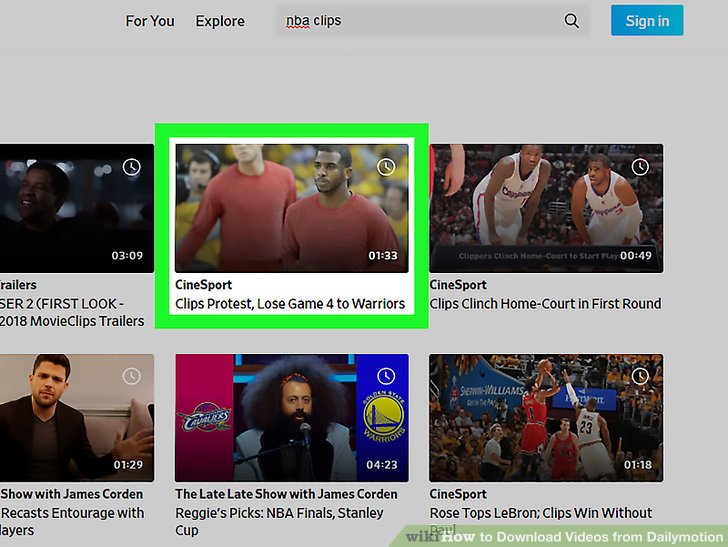This screenshot has width=728, height=547.
Task: Open the 01:18 Rose vs LeBron thumbnail
Action: 546,418
